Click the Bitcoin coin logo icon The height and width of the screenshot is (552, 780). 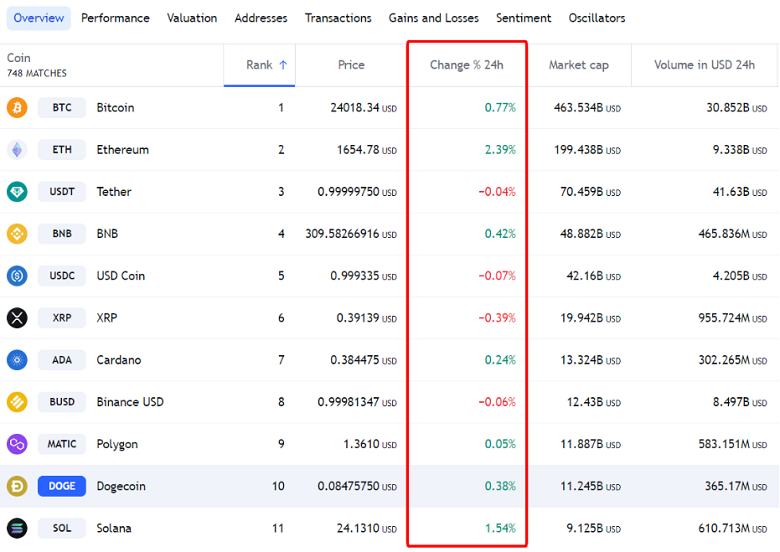(17, 107)
